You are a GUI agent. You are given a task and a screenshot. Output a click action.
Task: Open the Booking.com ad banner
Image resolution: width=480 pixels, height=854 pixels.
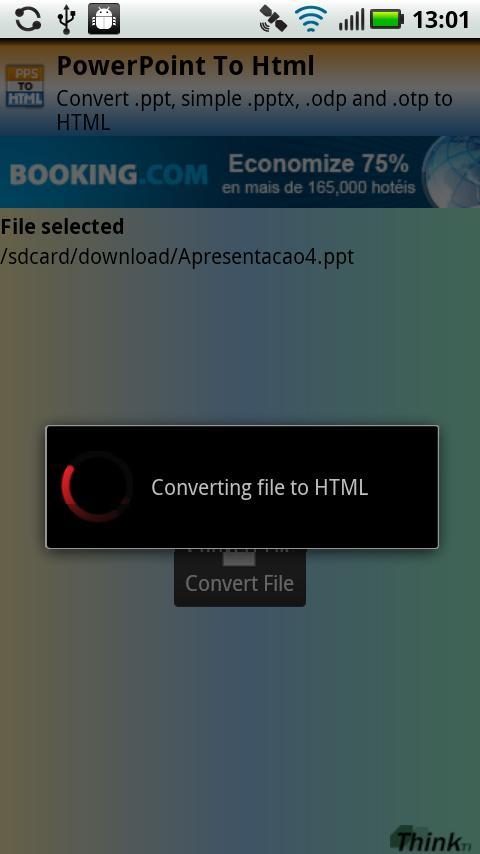click(x=240, y=172)
